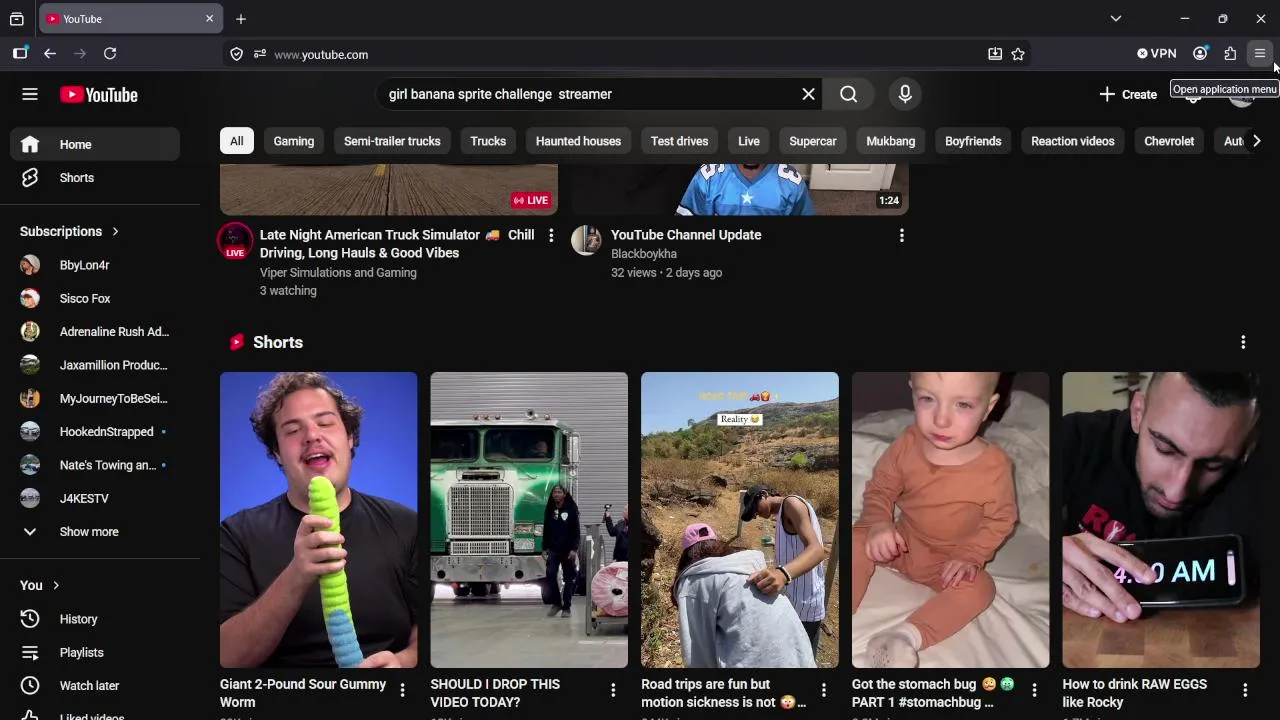This screenshot has width=1280, height=720.
Task: Open Shorts section options menu
Action: click(1243, 342)
